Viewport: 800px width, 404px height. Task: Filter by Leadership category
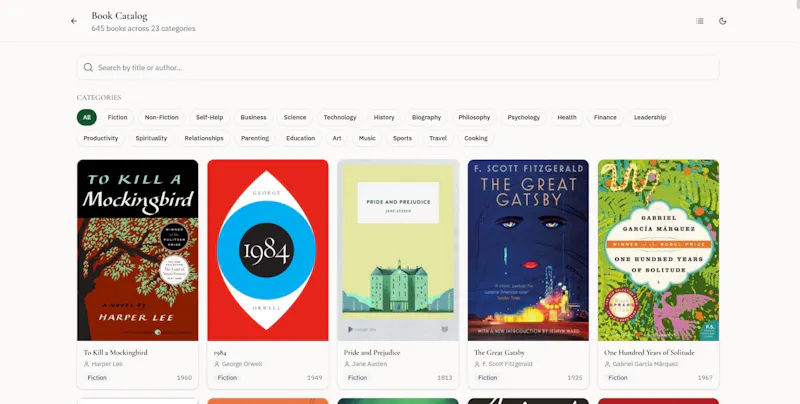(x=649, y=117)
